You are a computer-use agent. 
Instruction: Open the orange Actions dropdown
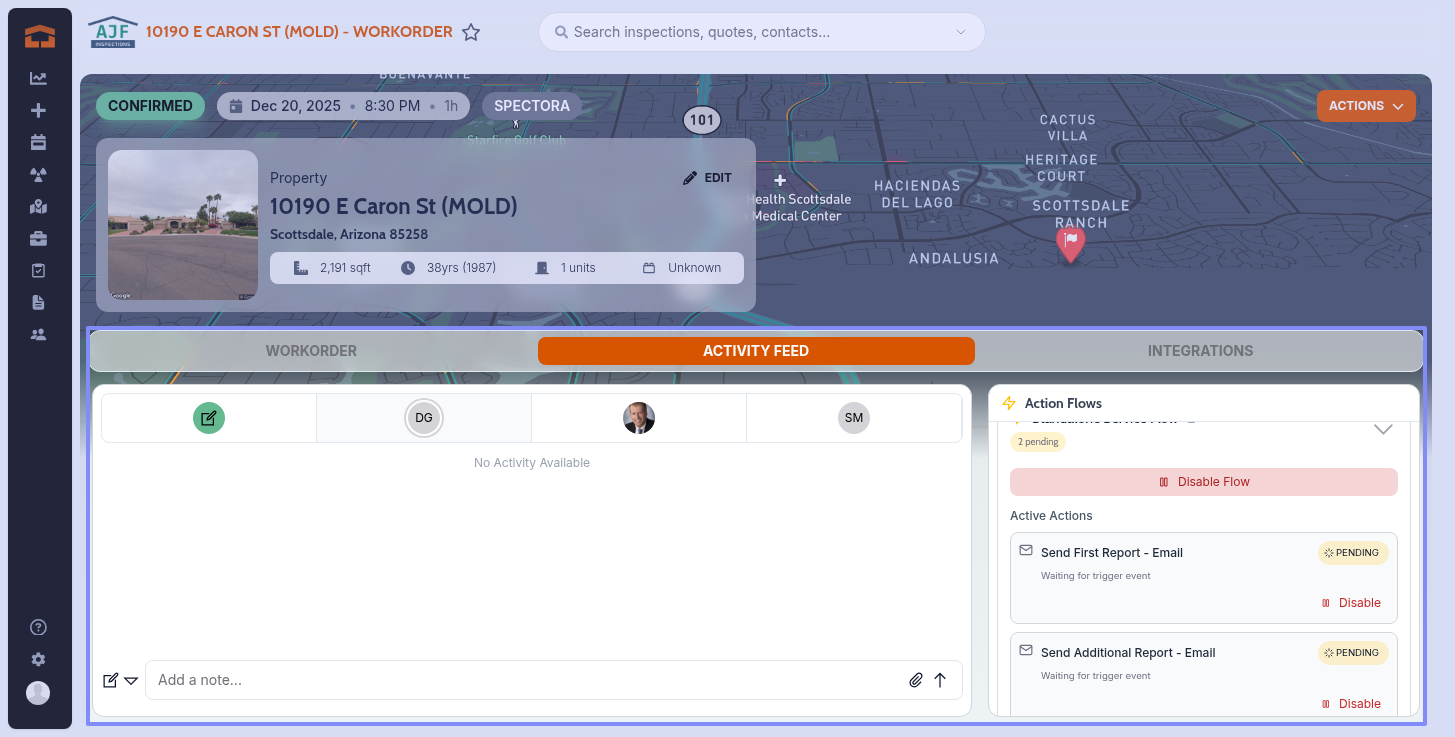pyautogui.click(x=1365, y=106)
